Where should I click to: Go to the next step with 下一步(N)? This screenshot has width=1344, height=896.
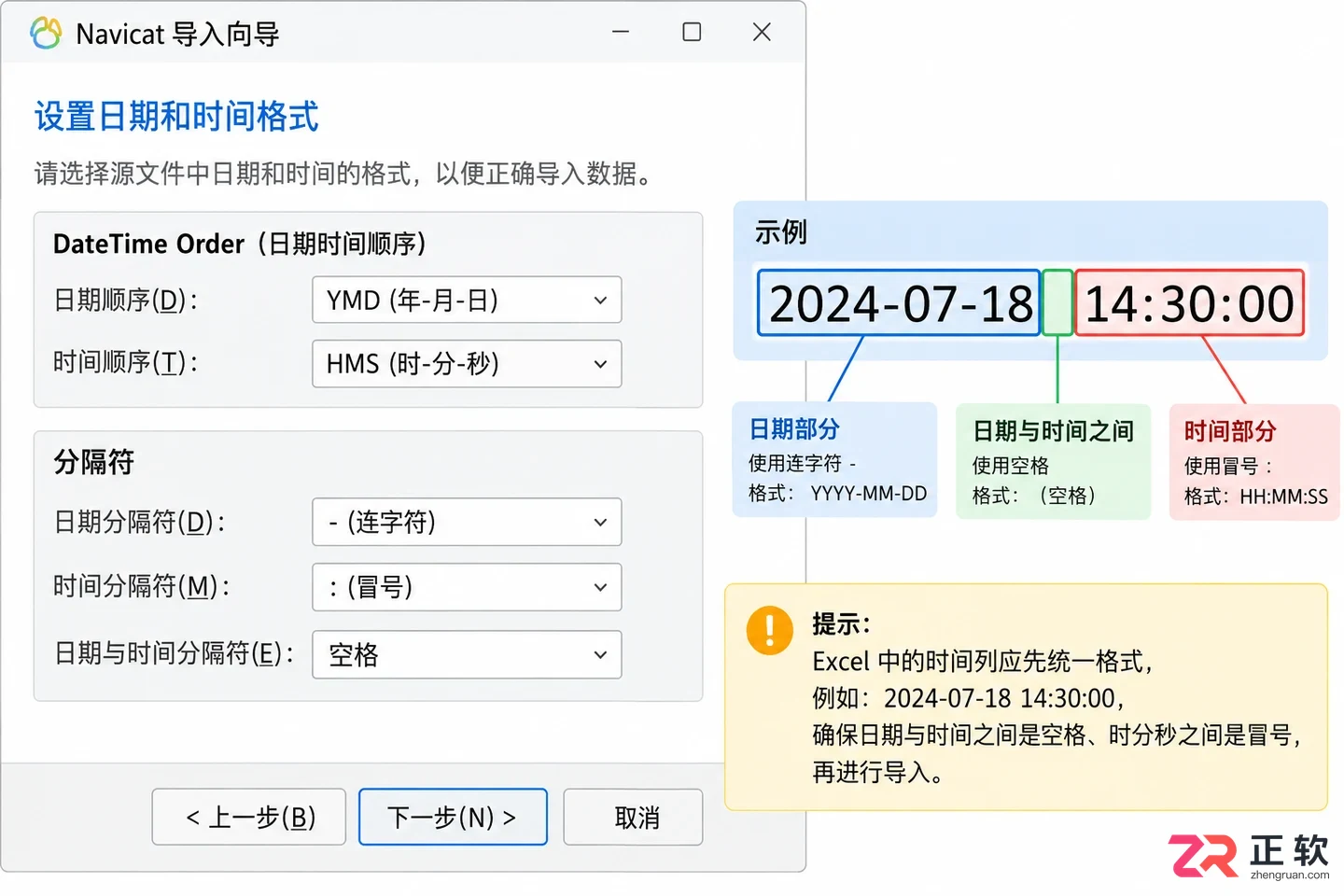tap(453, 818)
